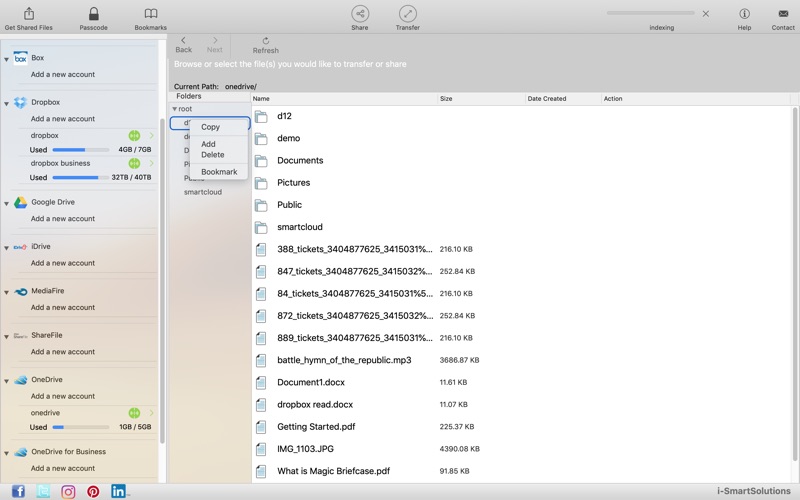Screen dimensions: 800x500
Task: Click the Refresh button
Action: (x=265, y=45)
